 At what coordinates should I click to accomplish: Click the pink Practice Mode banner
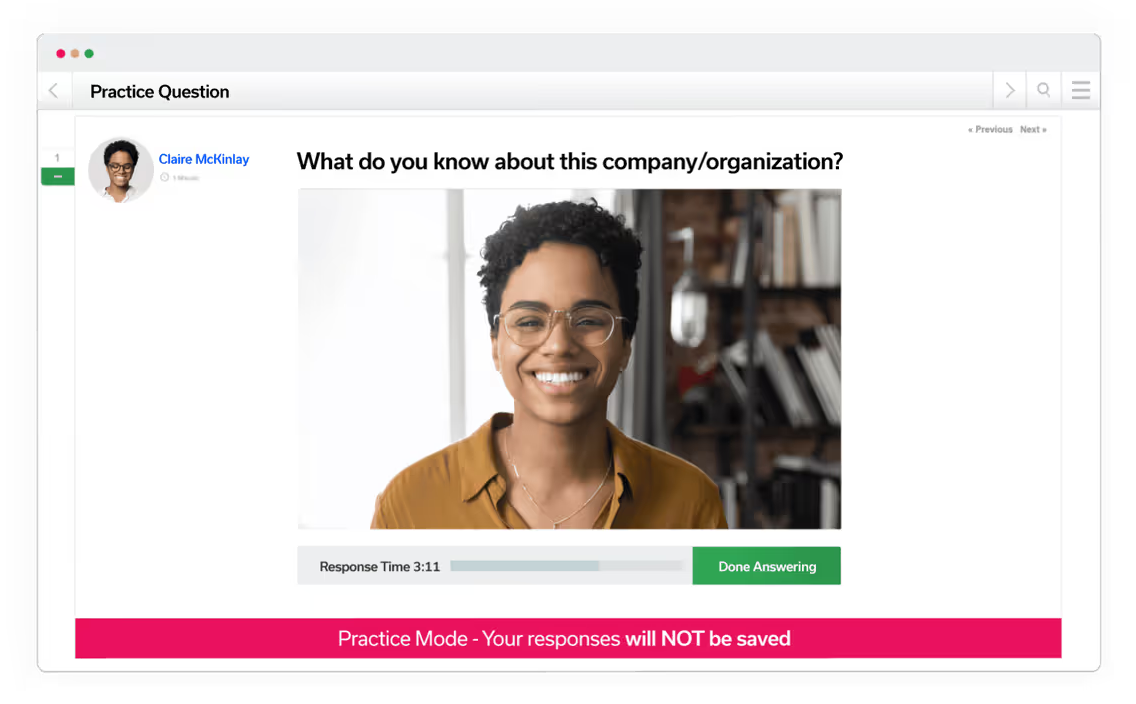tap(568, 638)
